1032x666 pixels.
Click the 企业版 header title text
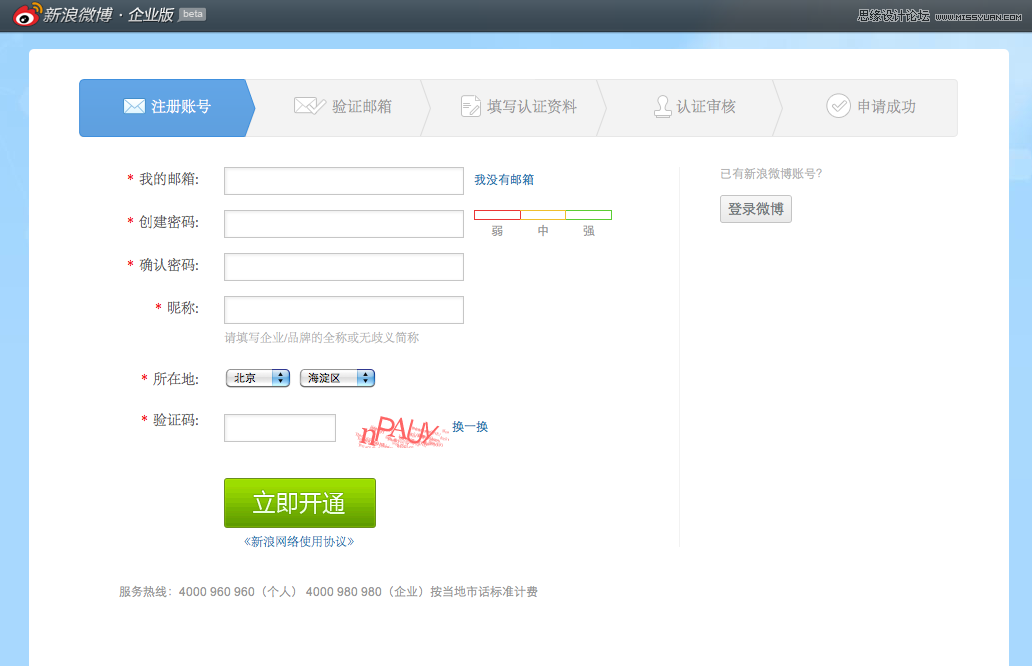[151, 14]
